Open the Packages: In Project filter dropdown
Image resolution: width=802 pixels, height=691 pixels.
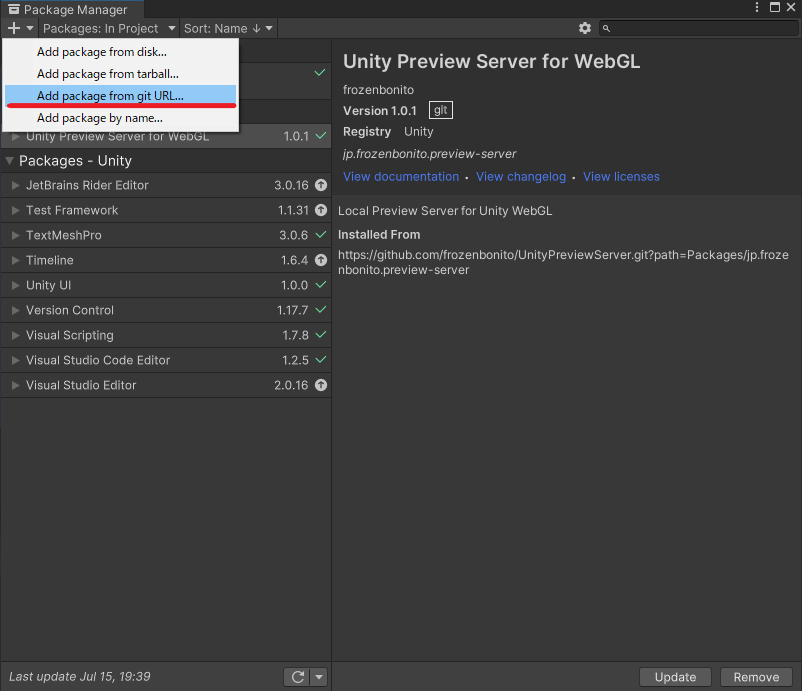click(105, 28)
